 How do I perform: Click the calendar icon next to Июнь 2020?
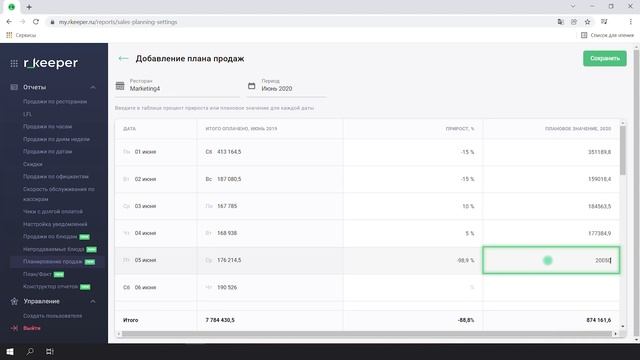pyautogui.click(x=251, y=86)
